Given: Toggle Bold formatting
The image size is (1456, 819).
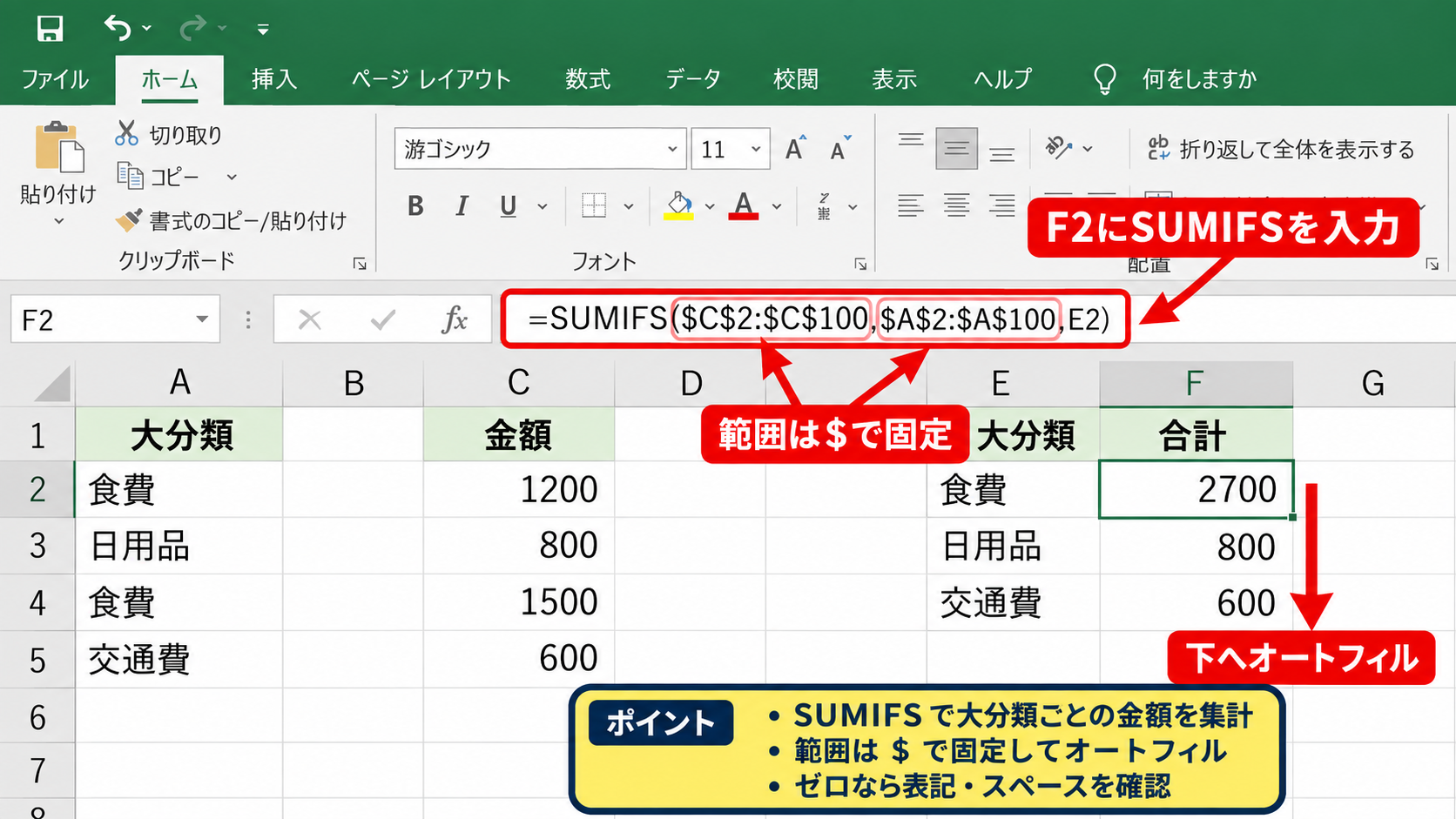Looking at the screenshot, I should coord(415,206).
